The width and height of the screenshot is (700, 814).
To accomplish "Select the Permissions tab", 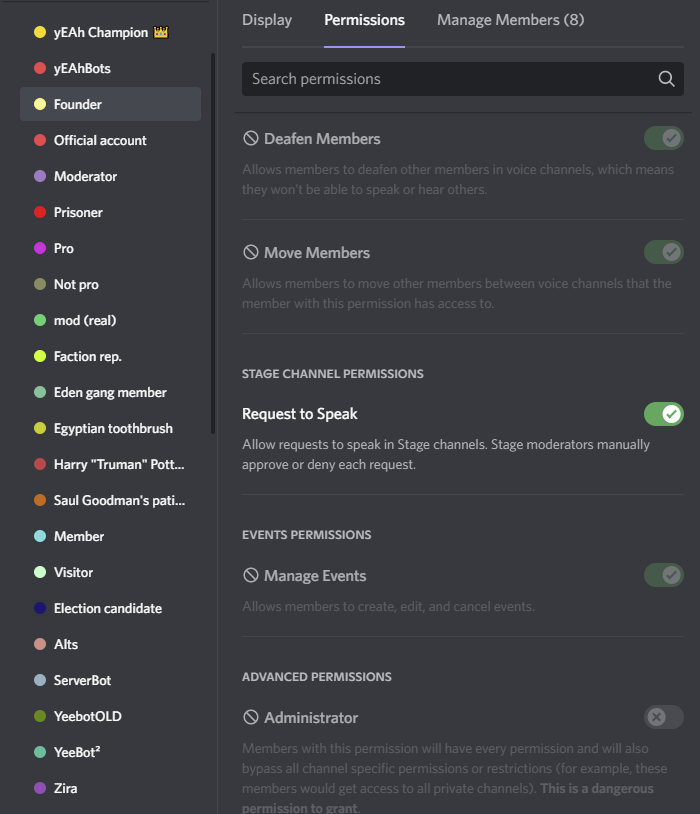I will click(364, 20).
